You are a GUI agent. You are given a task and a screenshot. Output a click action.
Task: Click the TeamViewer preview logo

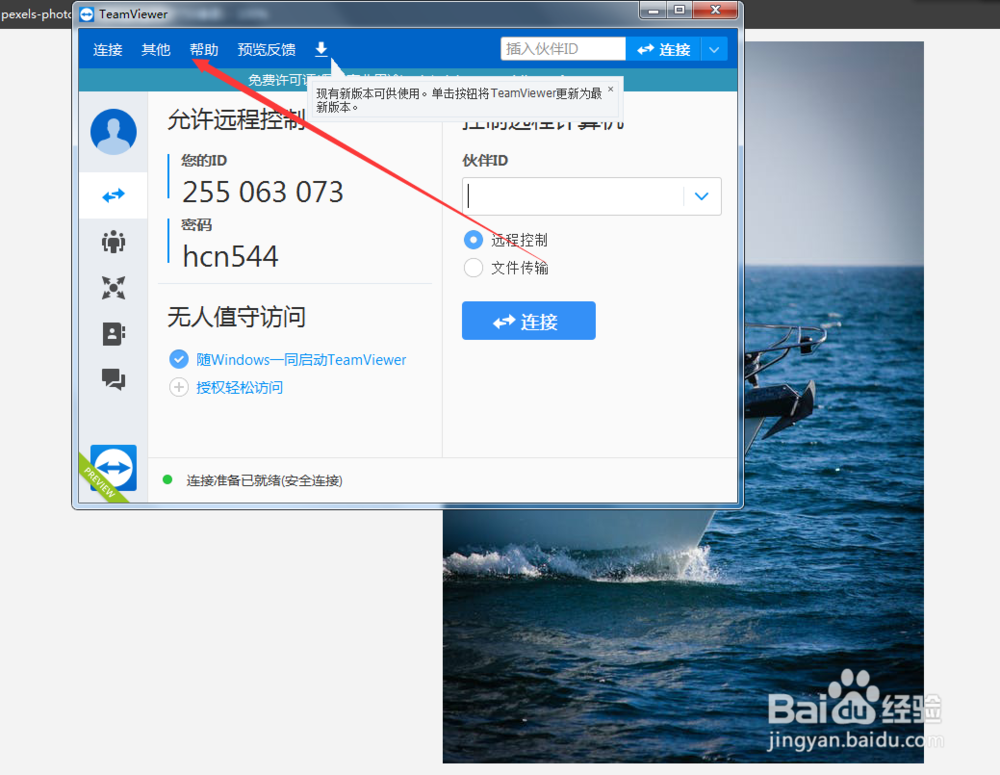click(114, 468)
